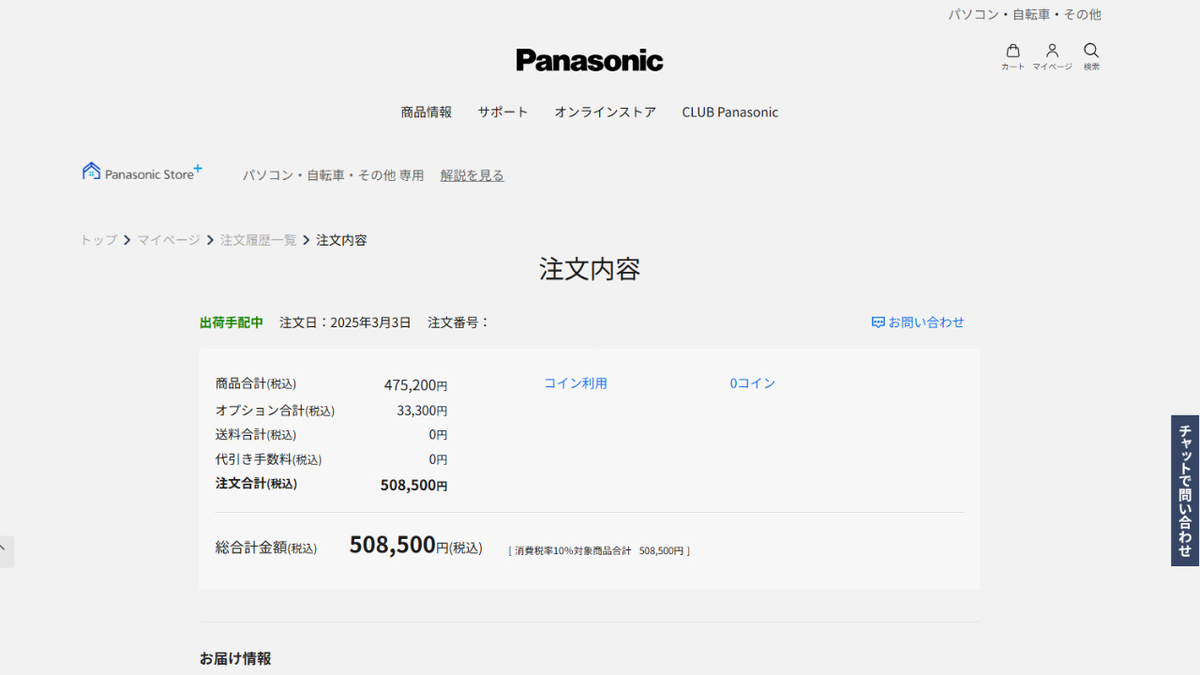Click the 注文内容 page heading
1200x675 pixels.
590,269
